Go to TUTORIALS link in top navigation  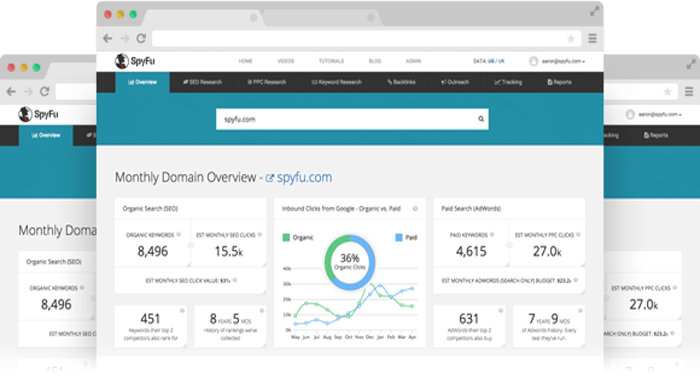[331, 61]
